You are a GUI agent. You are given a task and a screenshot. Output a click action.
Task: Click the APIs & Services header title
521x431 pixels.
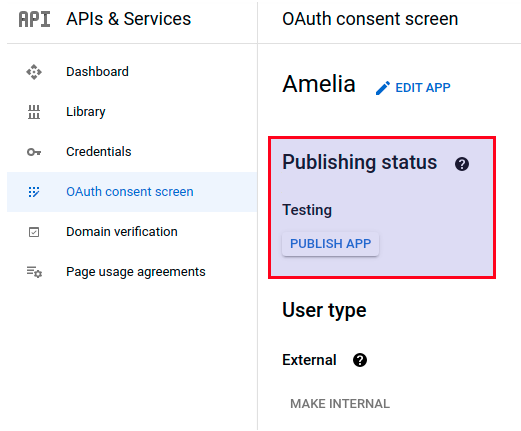tap(129, 19)
